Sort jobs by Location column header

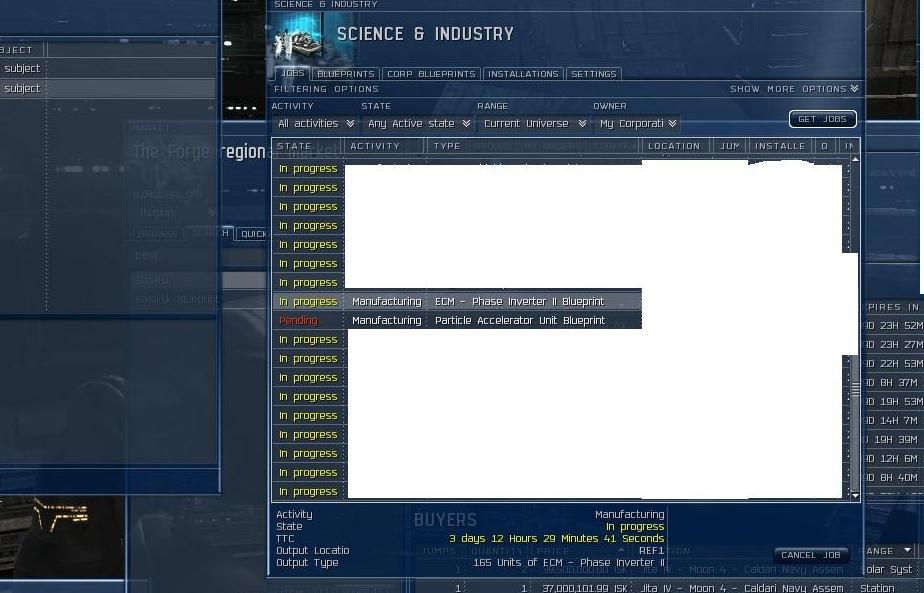[x=676, y=146]
